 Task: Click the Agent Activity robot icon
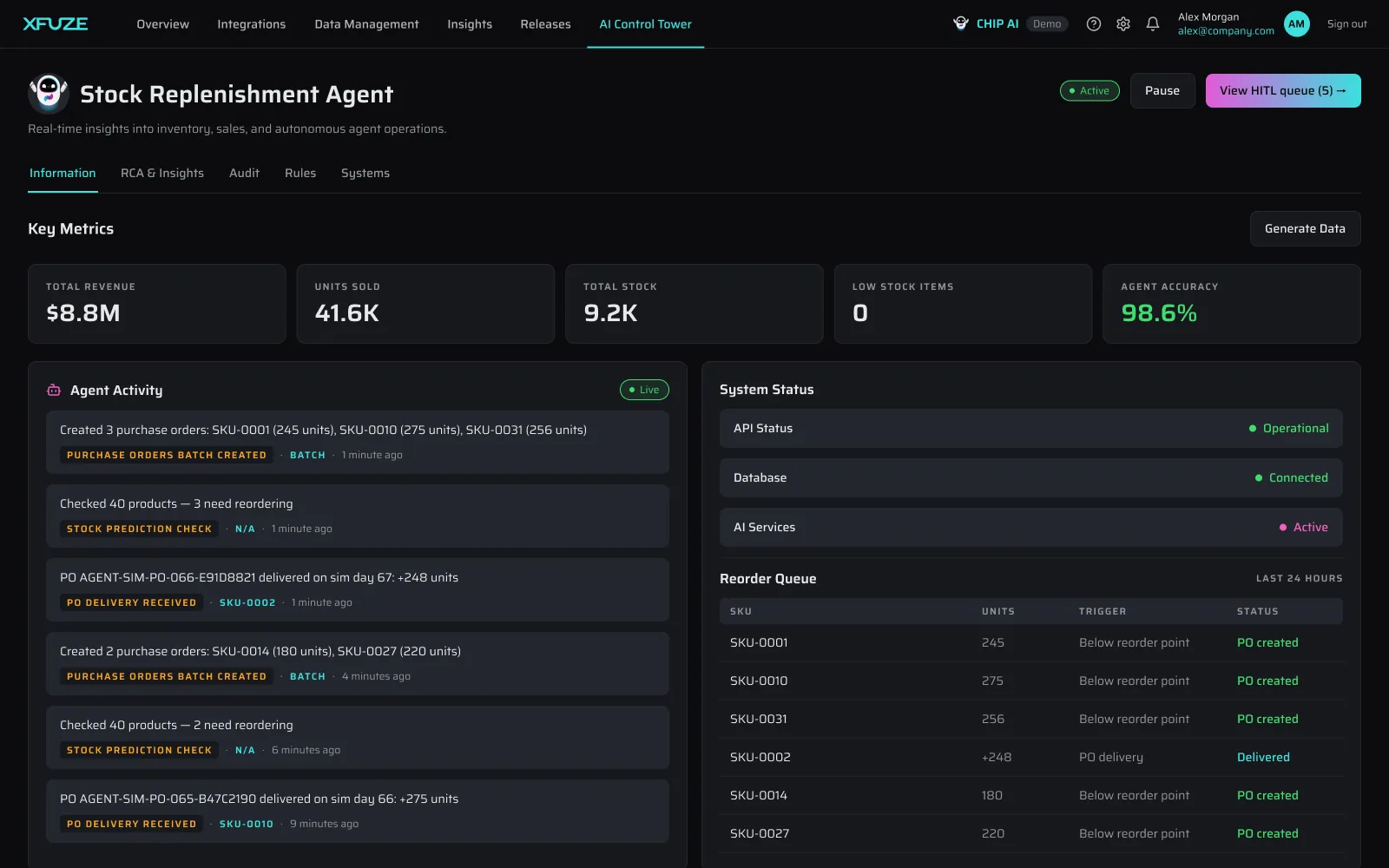click(x=54, y=390)
